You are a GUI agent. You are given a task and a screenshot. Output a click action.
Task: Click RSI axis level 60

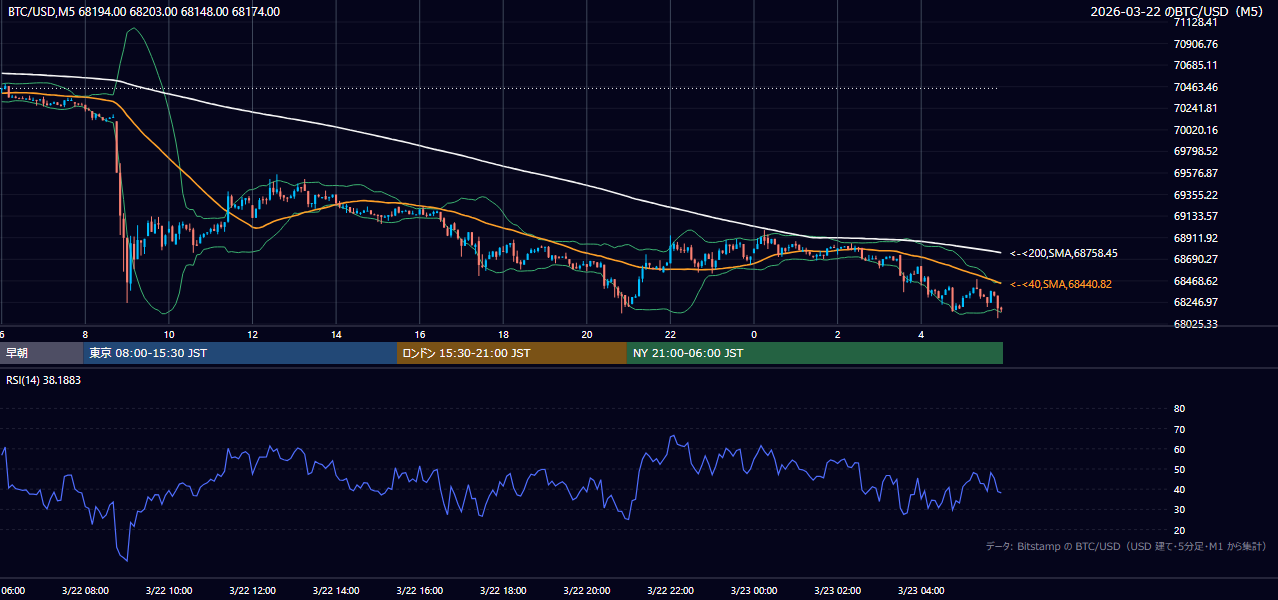[x=1179, y=449]
